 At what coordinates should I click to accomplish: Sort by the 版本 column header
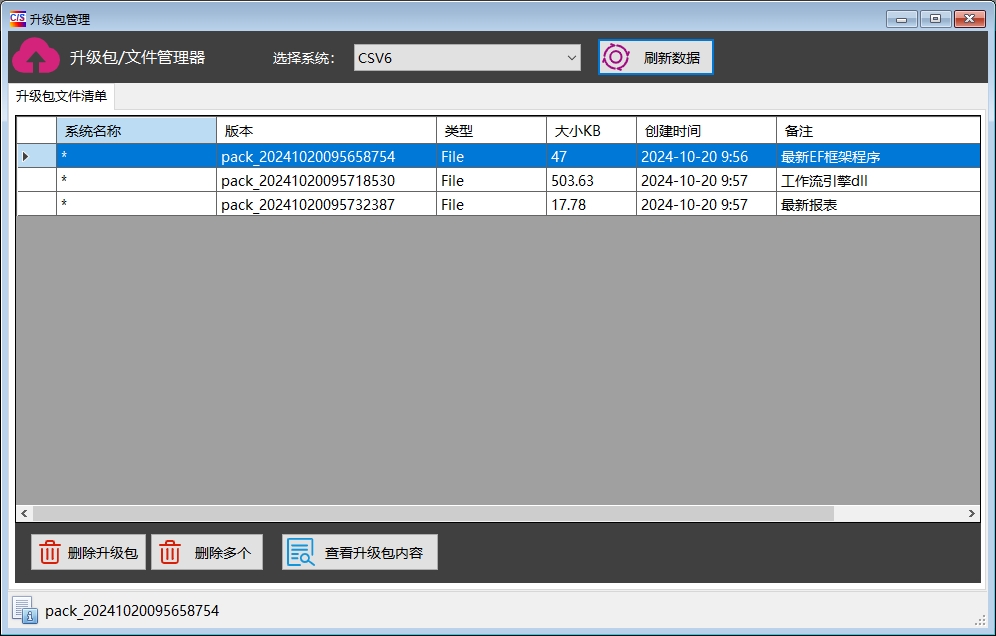click(326, 131)
